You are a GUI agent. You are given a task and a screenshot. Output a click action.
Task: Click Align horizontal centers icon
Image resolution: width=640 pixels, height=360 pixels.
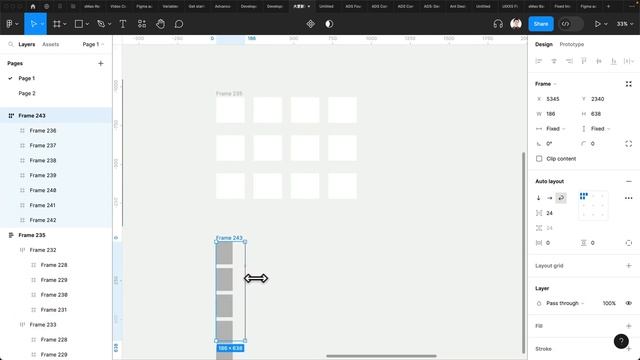pyautogui.click(x=554, y=61)
